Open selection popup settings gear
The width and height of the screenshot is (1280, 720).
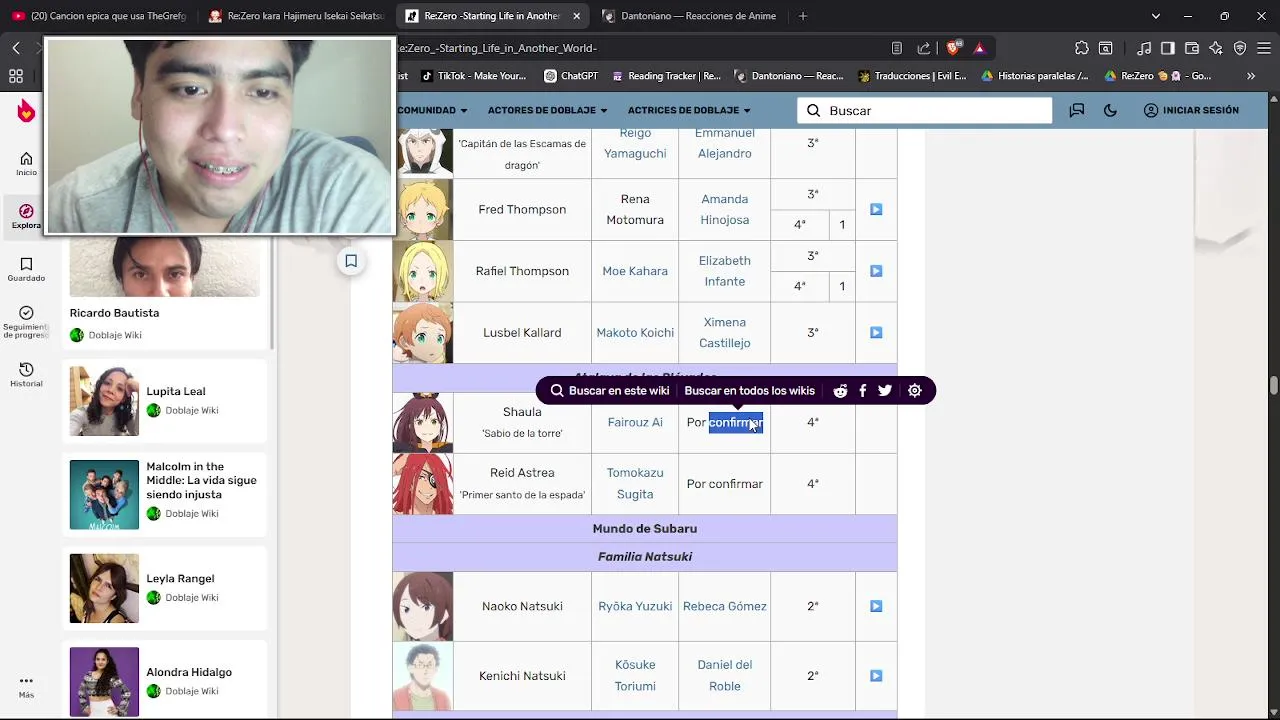914,391
